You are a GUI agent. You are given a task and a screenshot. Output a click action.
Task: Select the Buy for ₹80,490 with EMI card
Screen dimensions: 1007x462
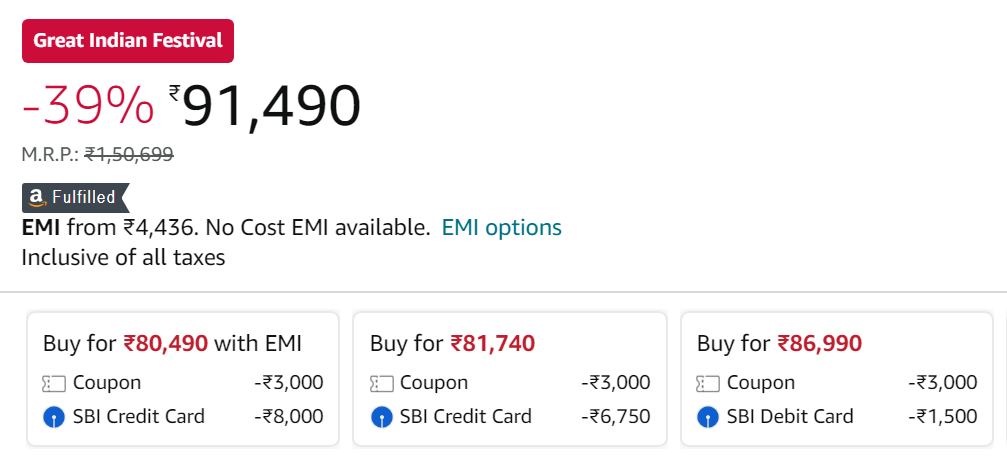[183, 379]
